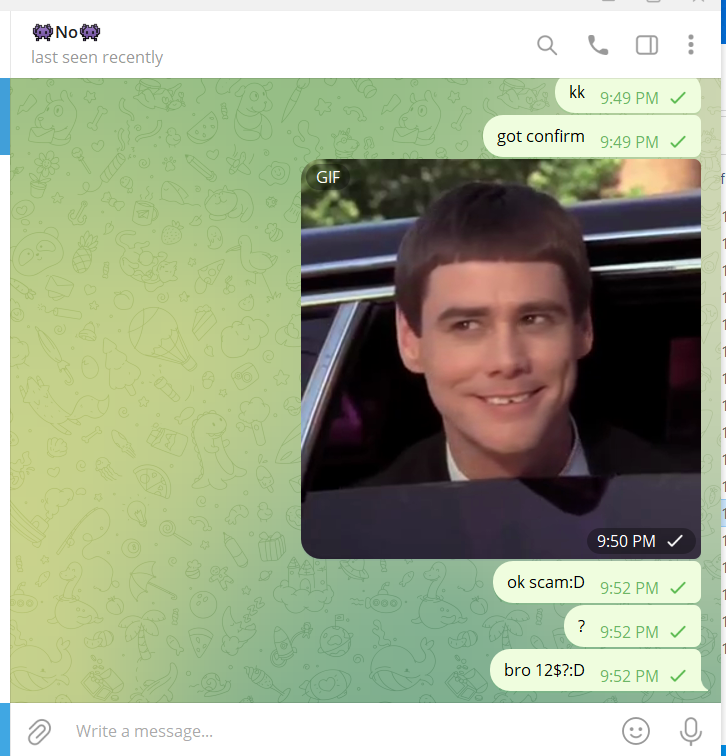Select the 'kk' message
Image resolution: width=726 pixels, height=756 pixels.
[628, 95]
